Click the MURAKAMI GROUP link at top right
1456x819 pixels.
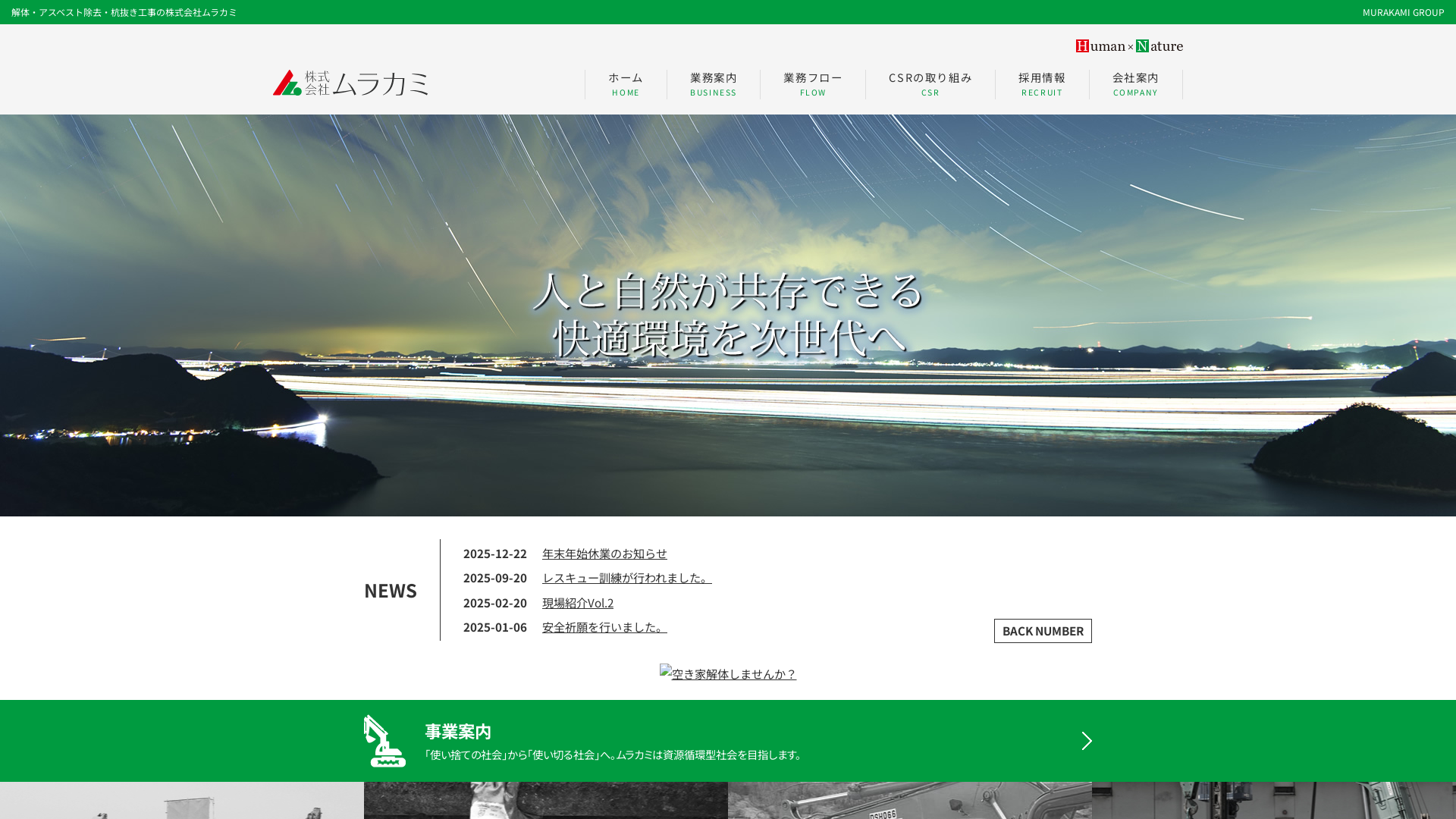[1404, 12]
